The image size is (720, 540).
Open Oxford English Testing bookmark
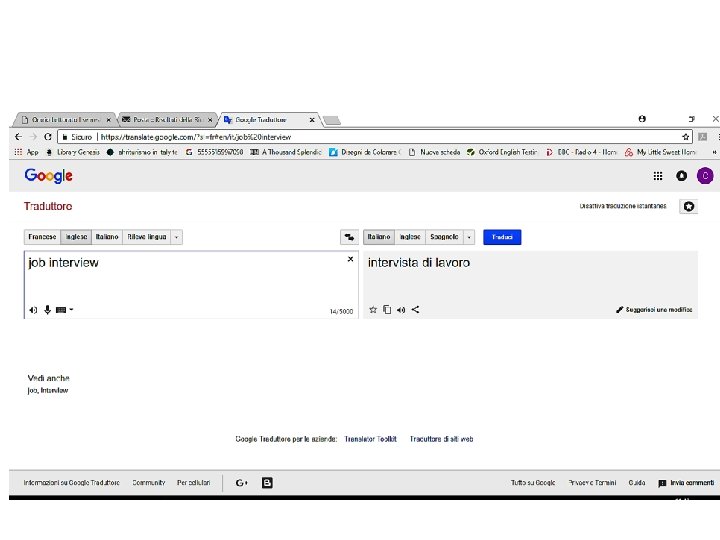coord(502,152)
